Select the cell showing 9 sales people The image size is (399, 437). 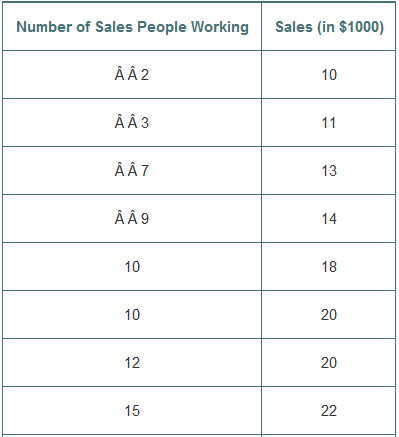tap(132, 219)
